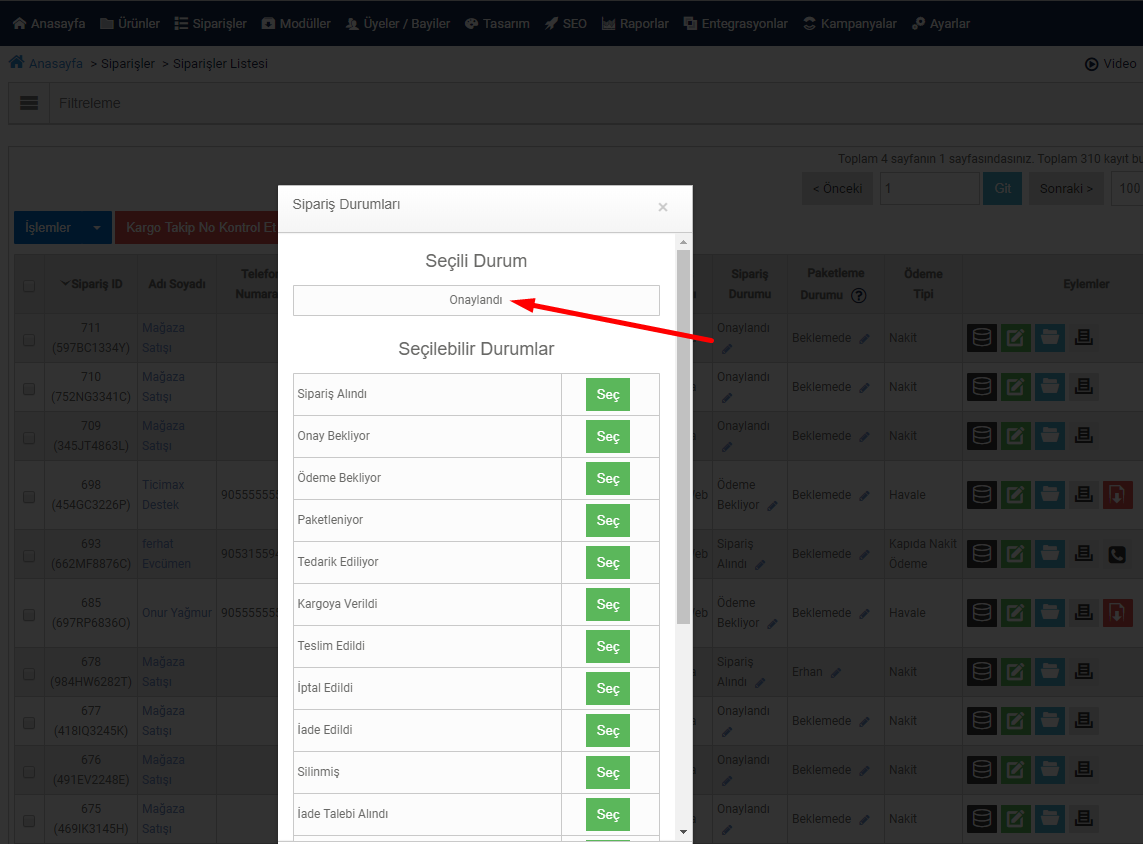
Task: Check the checkbox for order 698
Action: click(x=29, y=497)
